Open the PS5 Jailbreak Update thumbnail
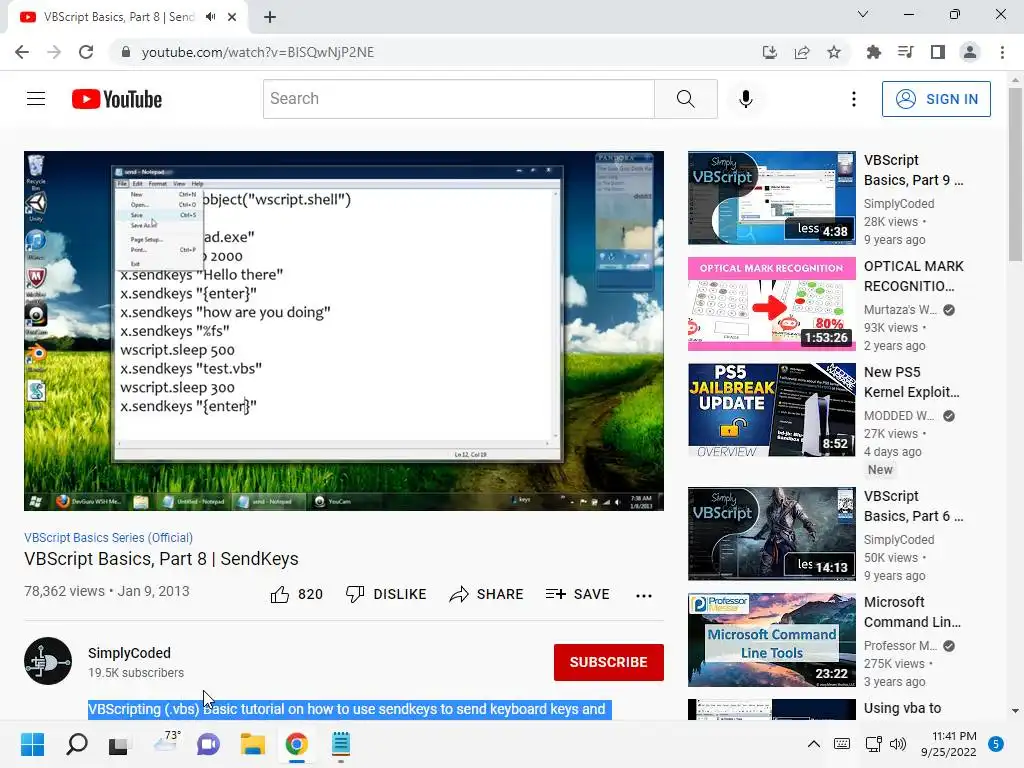Viewport: 1024px width, 768px height. point(771,409)
